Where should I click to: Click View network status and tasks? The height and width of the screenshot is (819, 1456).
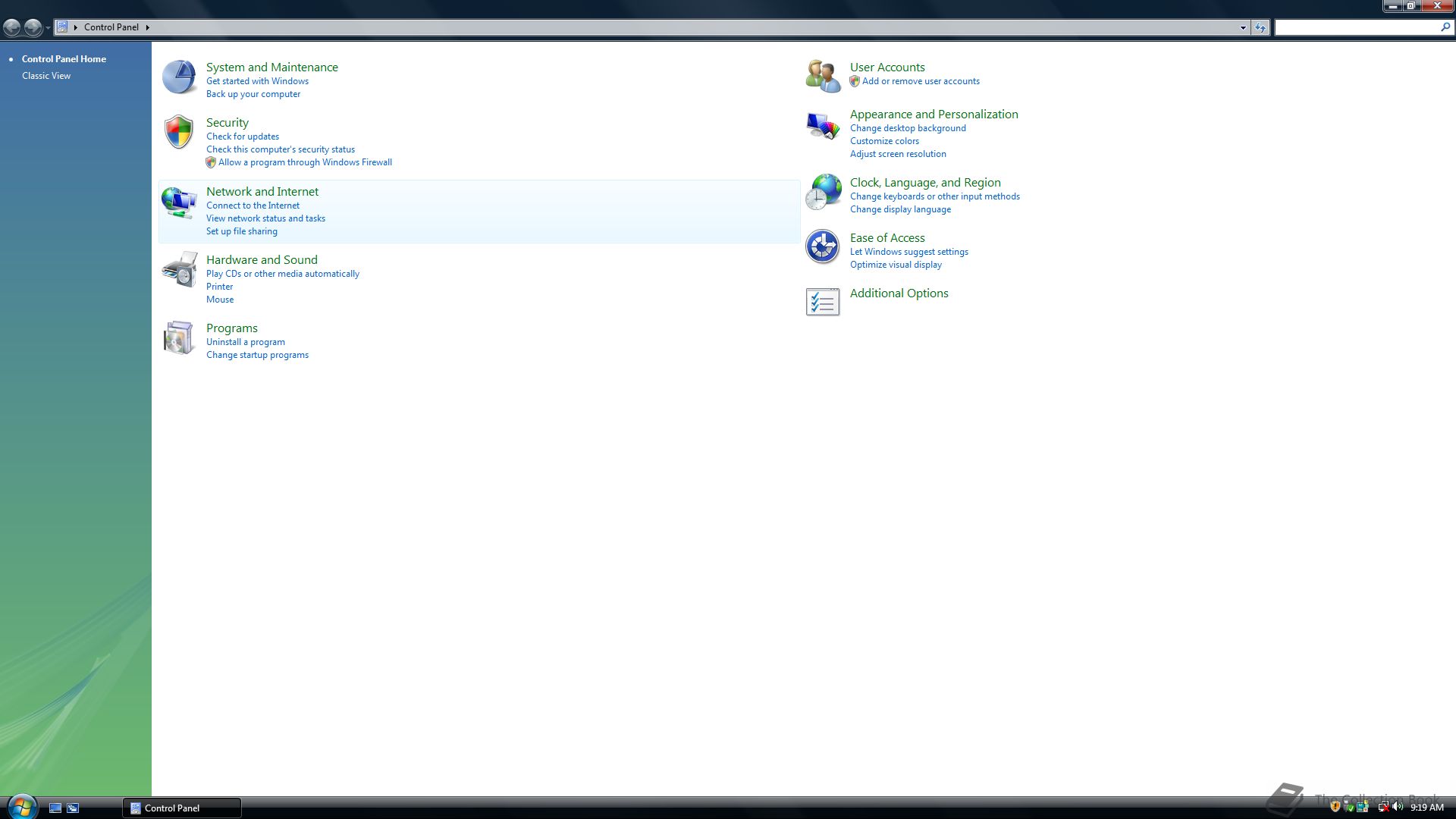265,218
